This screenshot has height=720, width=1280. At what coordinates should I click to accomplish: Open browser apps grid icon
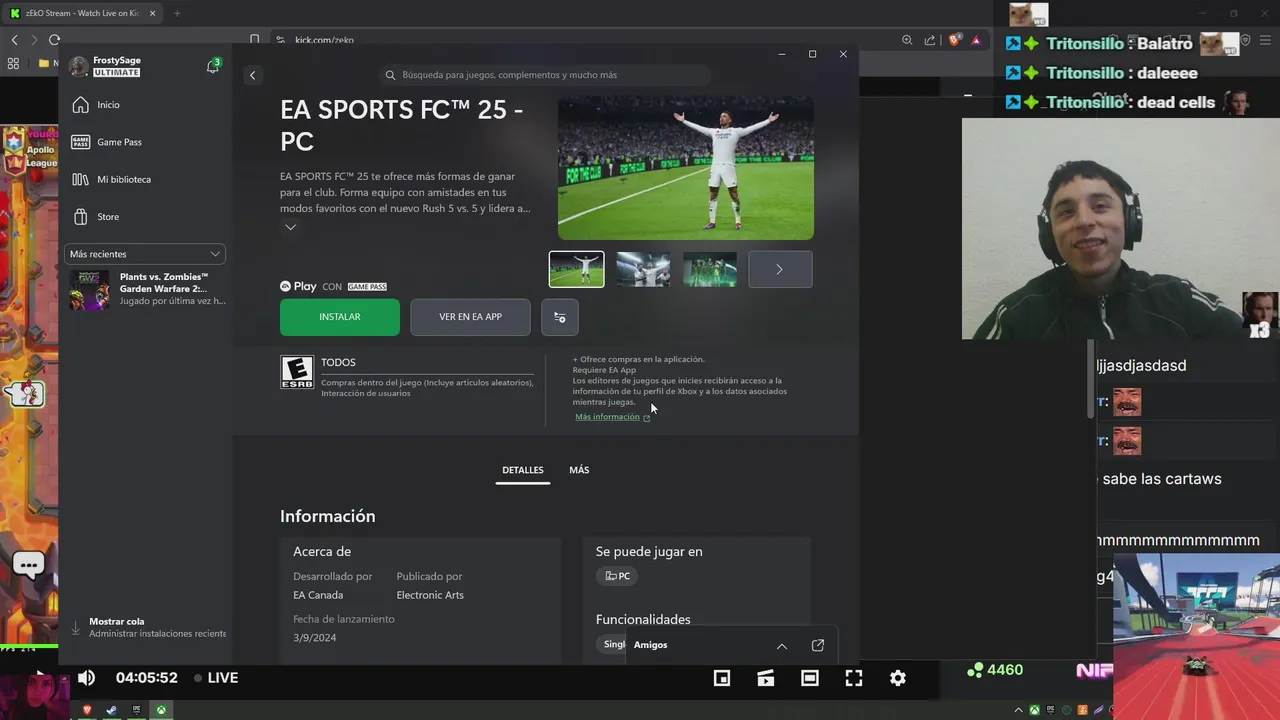pyautogui.click(x=13, y=63)
